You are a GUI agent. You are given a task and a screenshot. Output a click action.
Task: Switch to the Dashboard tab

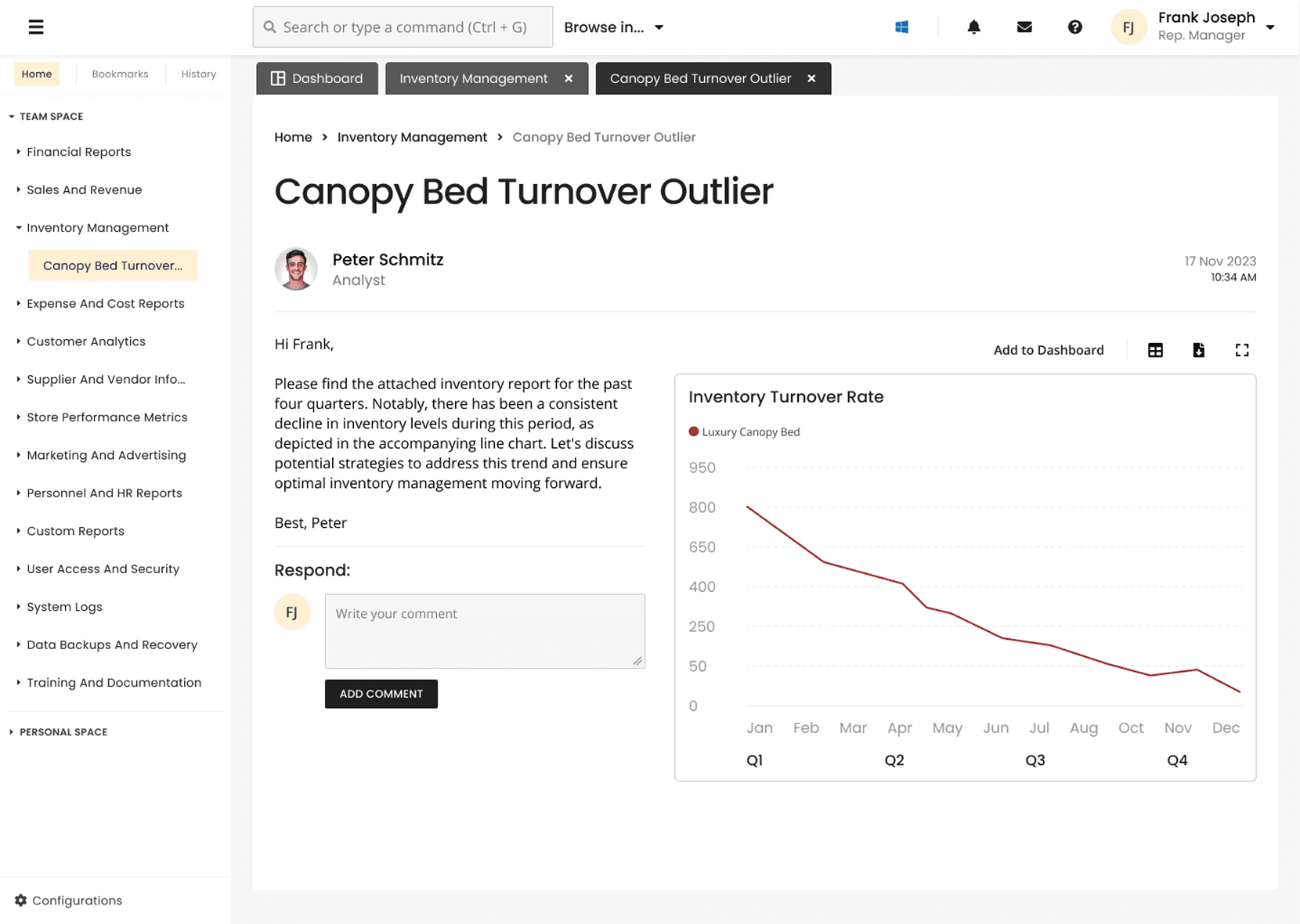point(317,78)
